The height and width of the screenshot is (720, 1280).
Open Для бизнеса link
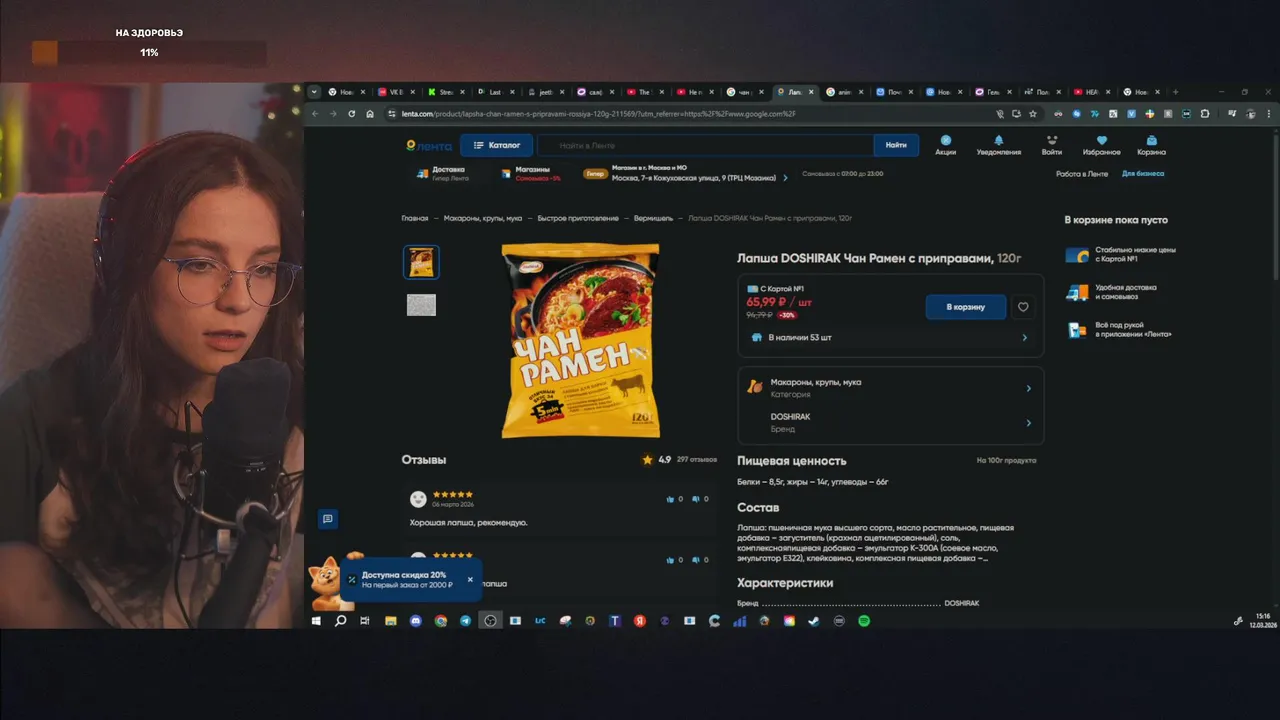1143,174
